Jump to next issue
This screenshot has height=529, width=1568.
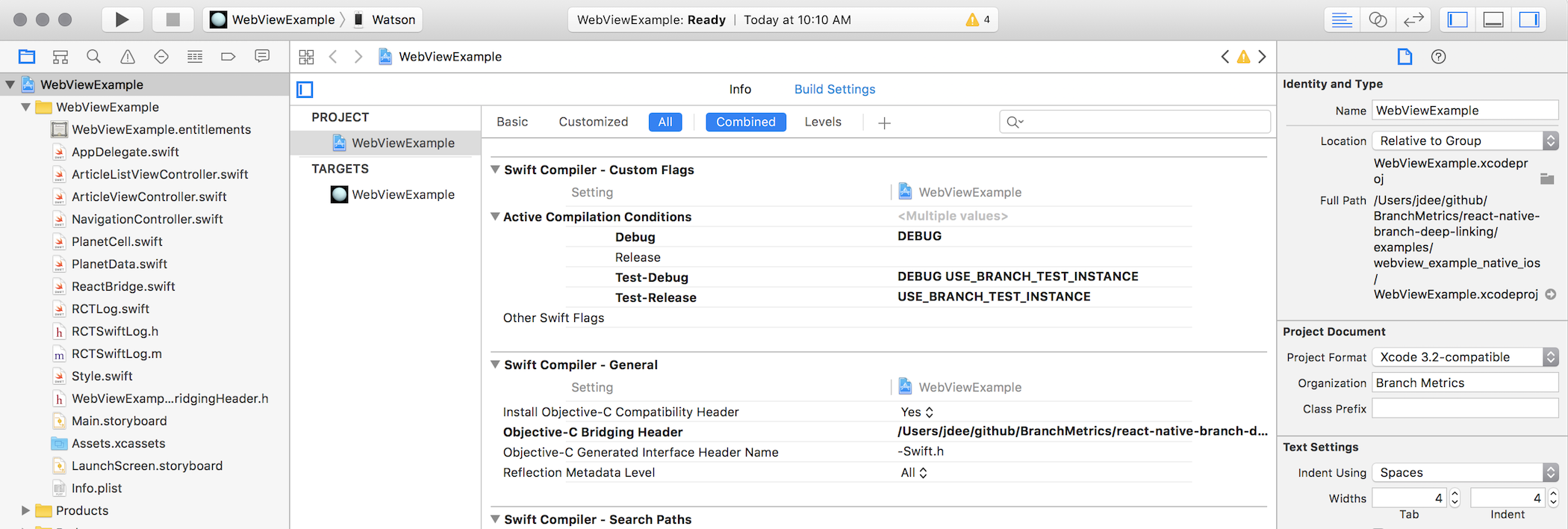(x=1263, y=57)
